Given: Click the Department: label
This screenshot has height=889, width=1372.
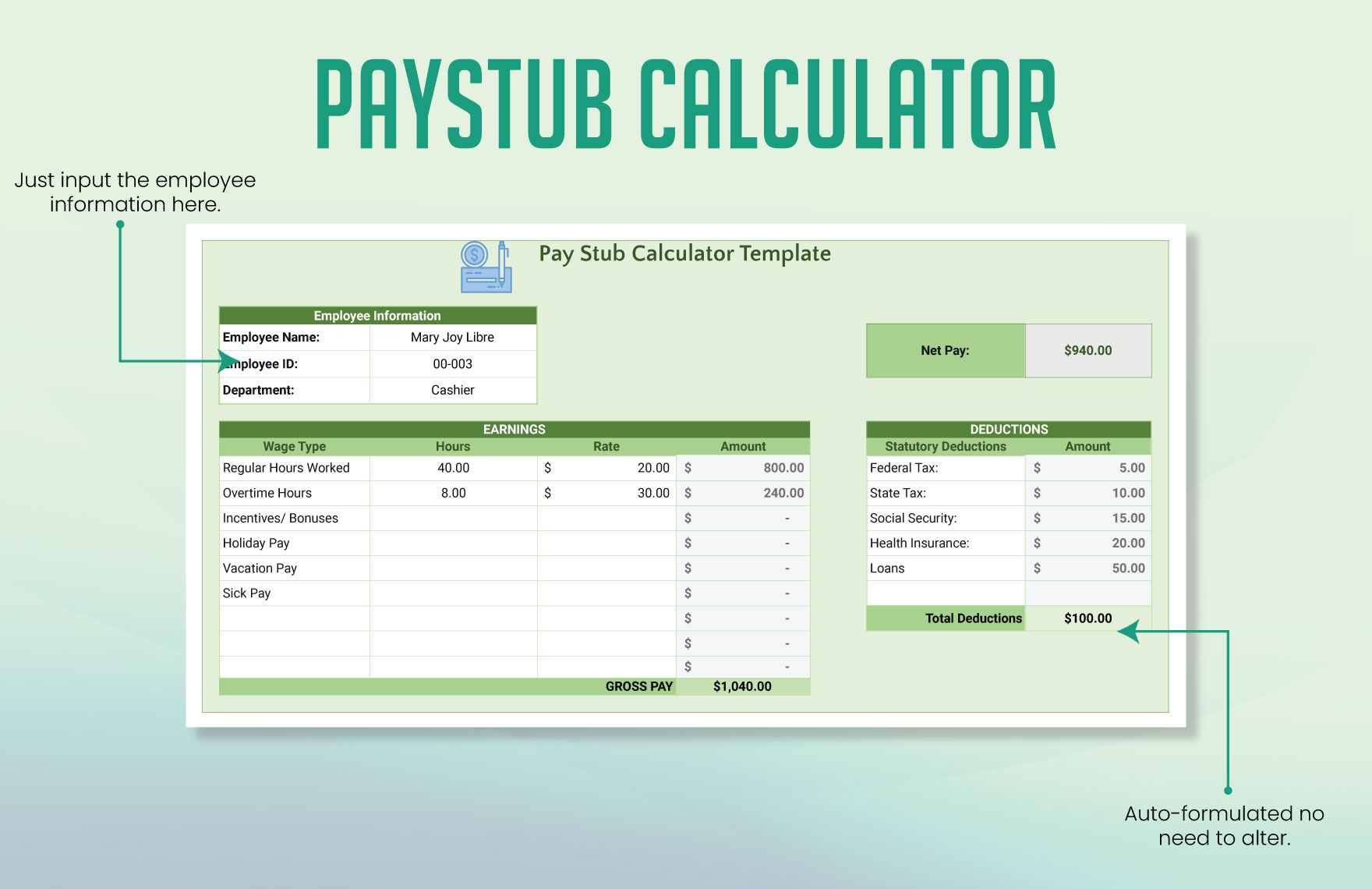Looking at the screenshot, I should 259,390.
